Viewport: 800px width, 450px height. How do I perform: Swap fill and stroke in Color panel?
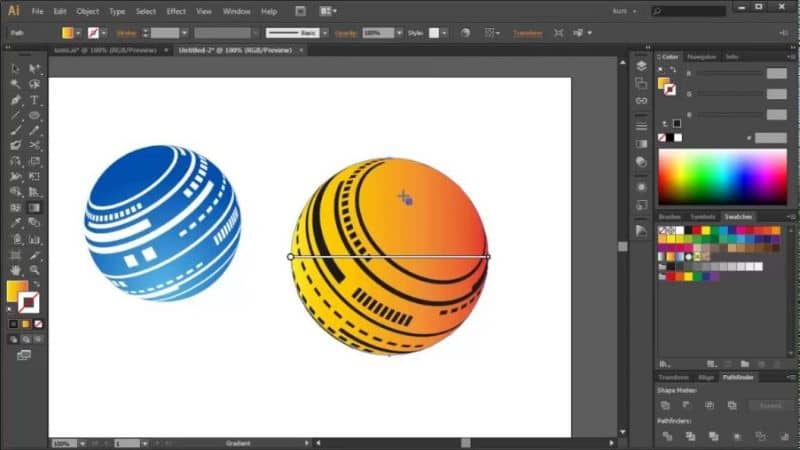(x=673, y=69)
